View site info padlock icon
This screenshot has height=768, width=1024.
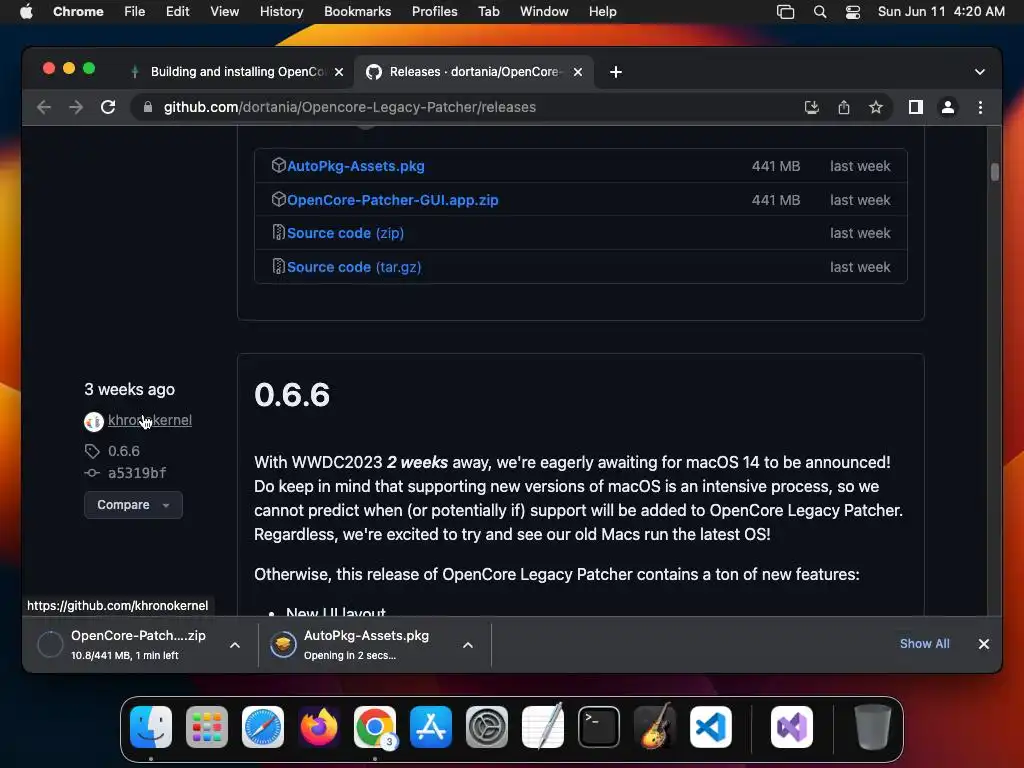pyautogui.click(x=148, y=107)
